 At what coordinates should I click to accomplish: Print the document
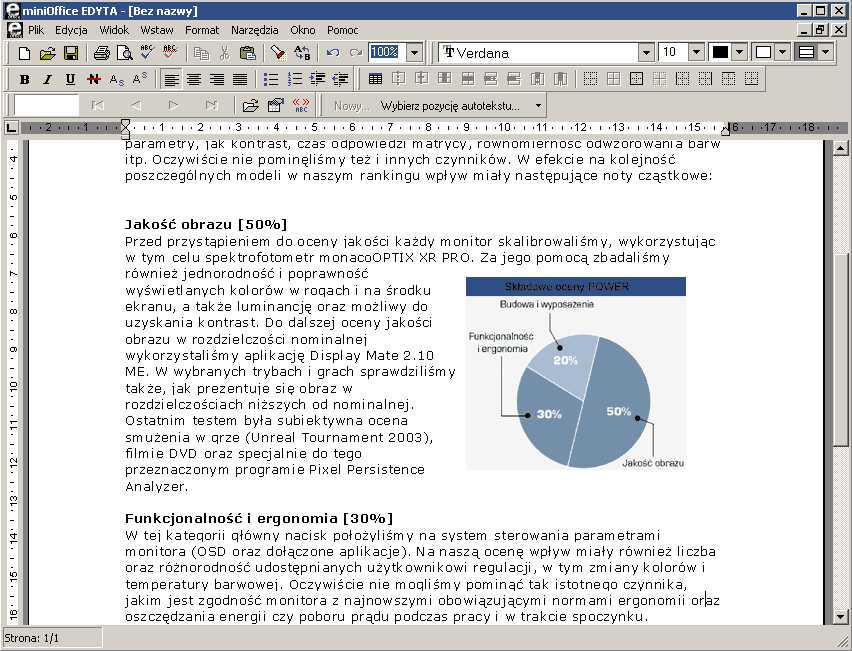[x=102, y=53]
